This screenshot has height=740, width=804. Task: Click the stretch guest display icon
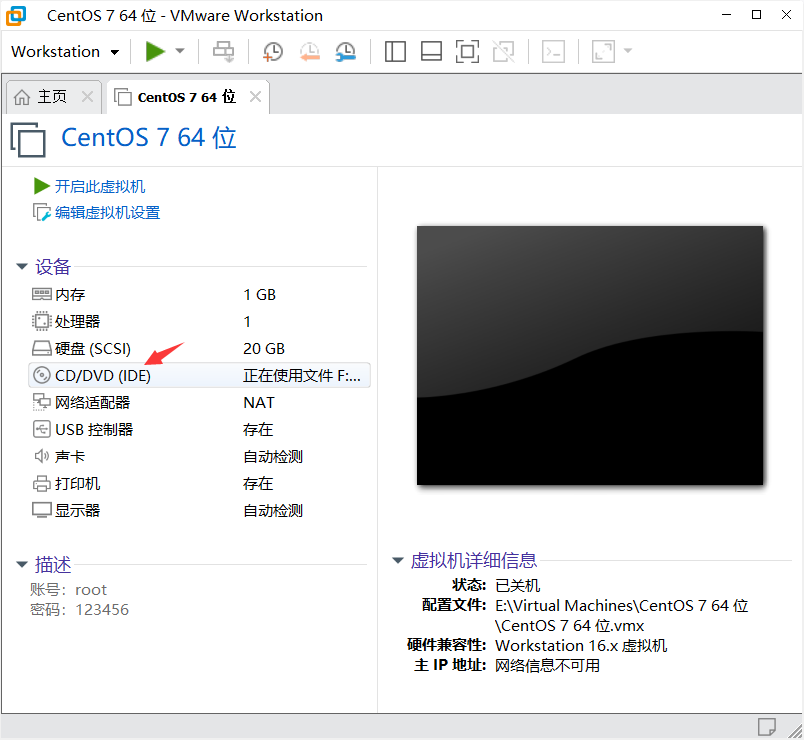(x=604, y=51)
